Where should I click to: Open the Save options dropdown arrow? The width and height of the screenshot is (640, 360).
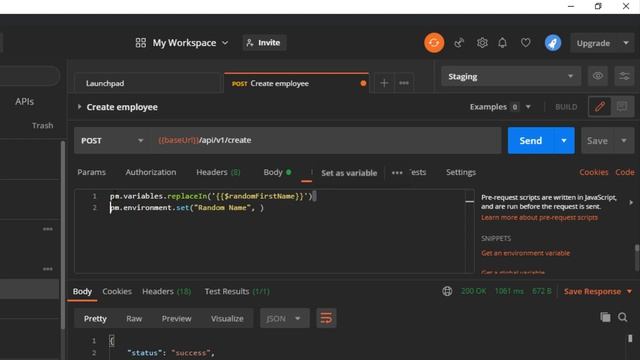click(624, 140)
